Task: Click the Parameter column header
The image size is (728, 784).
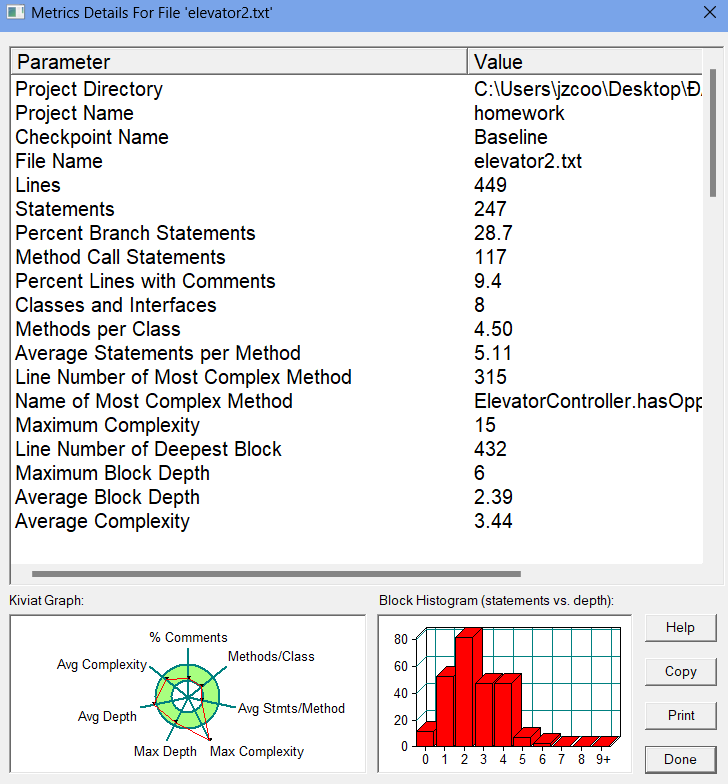Action: 239,62
